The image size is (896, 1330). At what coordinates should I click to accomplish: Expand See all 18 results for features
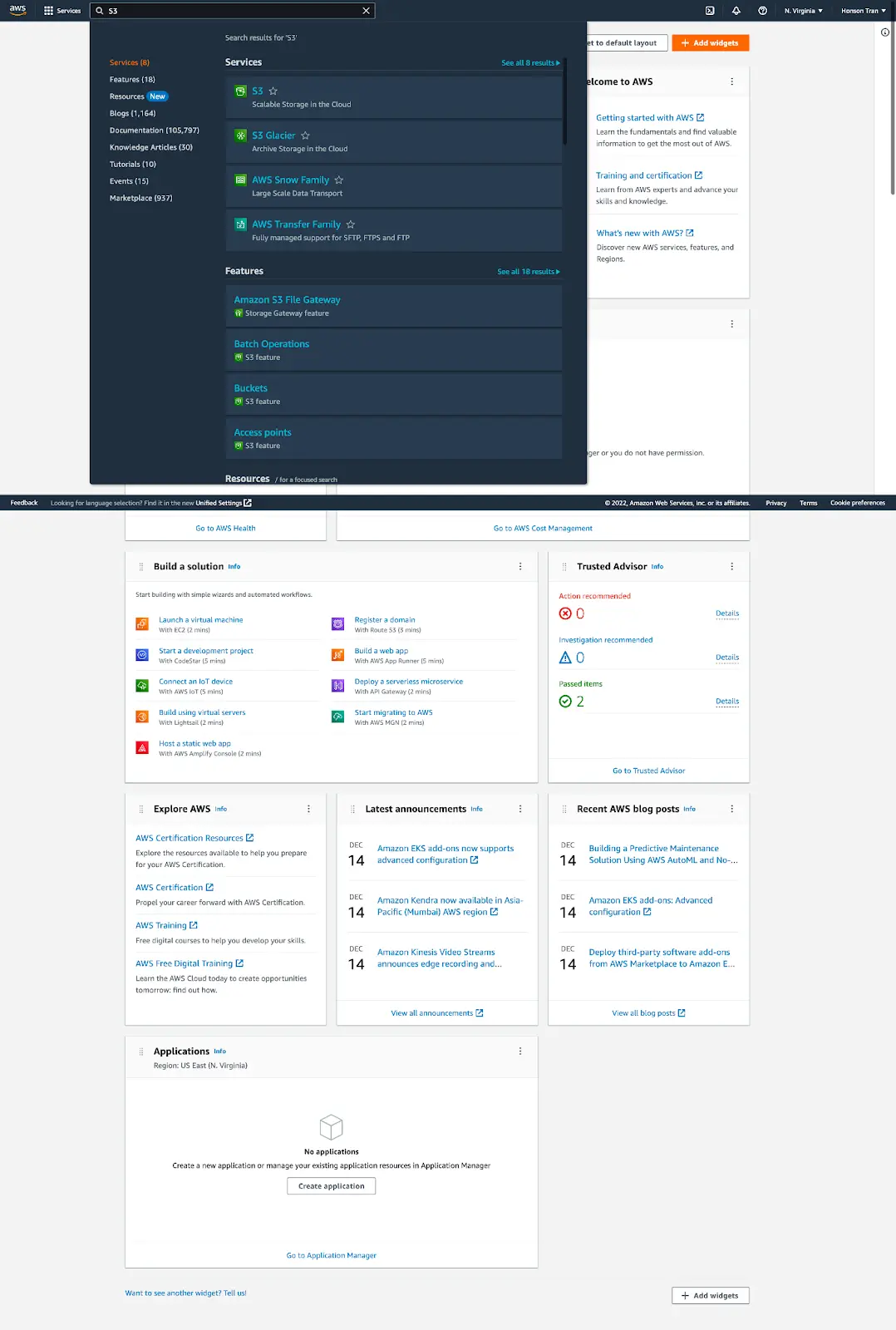coord(529,272)
